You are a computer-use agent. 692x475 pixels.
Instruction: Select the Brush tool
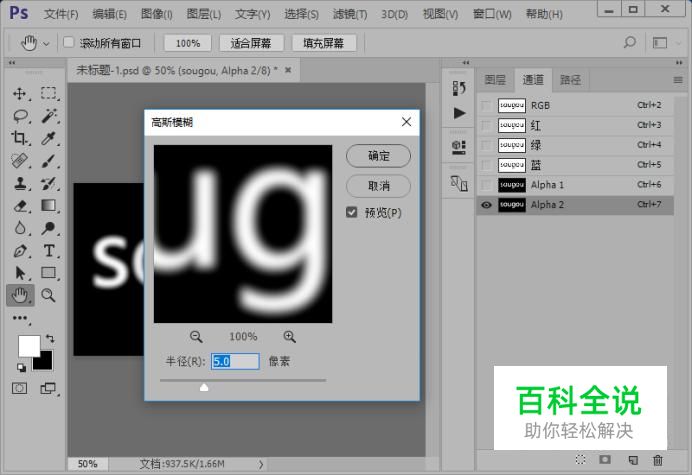(49, 161)
